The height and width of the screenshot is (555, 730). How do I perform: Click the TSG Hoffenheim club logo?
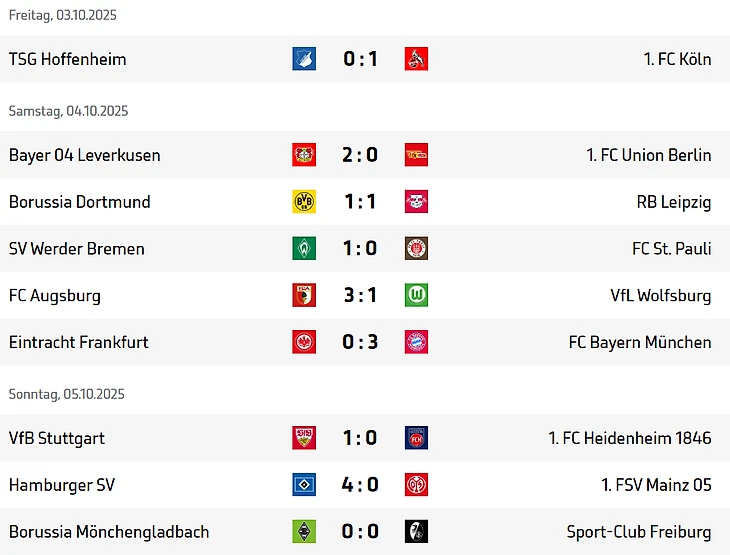304,59
